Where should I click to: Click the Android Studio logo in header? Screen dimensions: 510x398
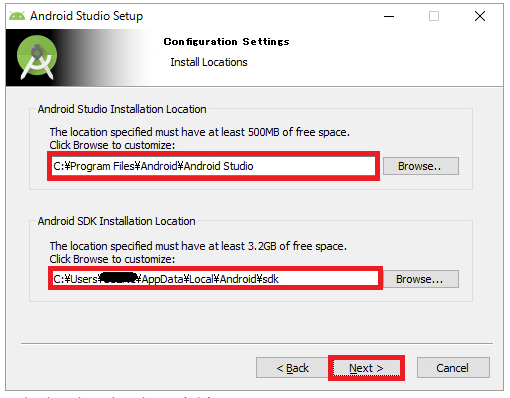pos(37,57)
